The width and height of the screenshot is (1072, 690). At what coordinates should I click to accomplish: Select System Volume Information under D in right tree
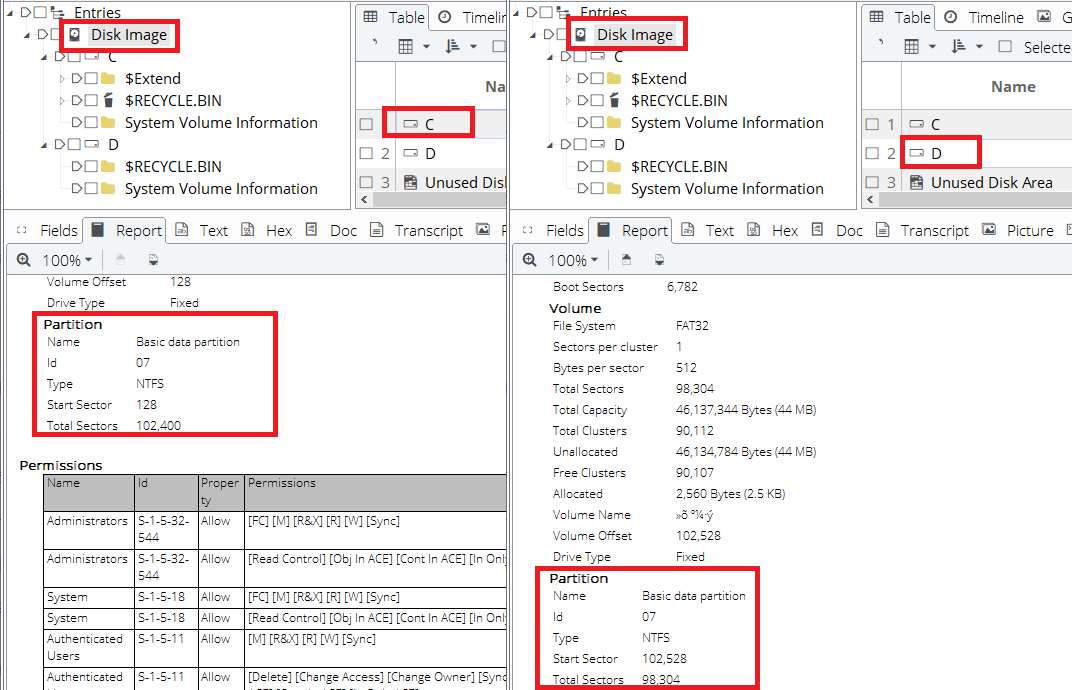[726, 189]
